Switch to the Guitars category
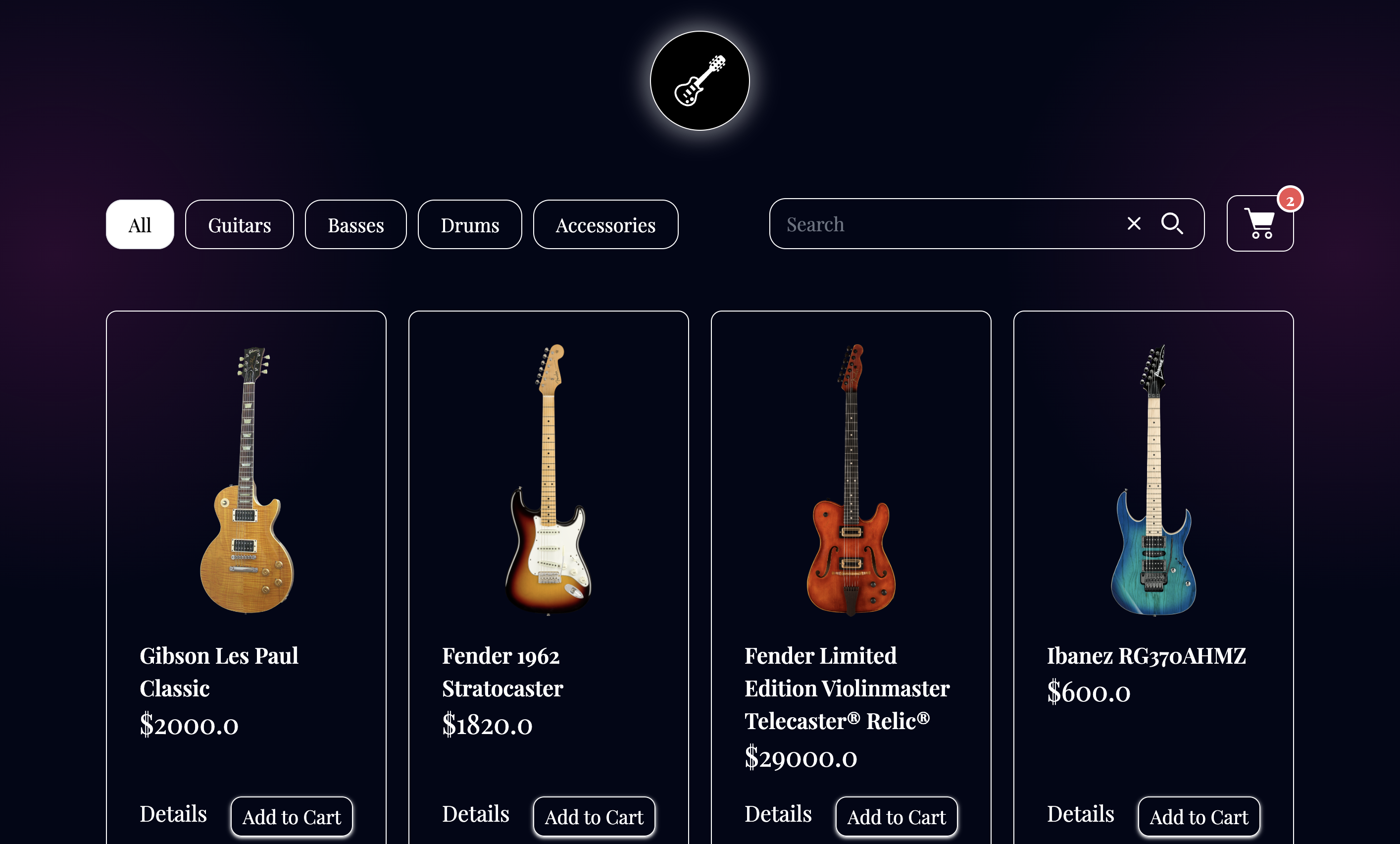Image resolution: width=1400 pixels, height=844 pixels. tap(239, 224)
